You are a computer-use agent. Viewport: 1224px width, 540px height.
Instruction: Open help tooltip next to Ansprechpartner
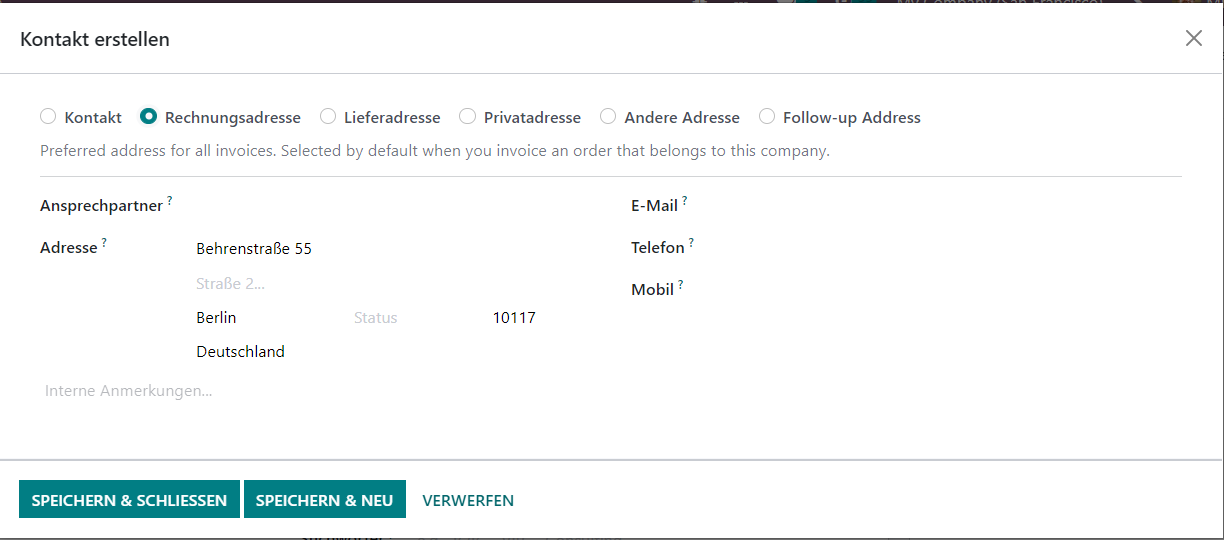pyautogui.click(x=170, y=201)
